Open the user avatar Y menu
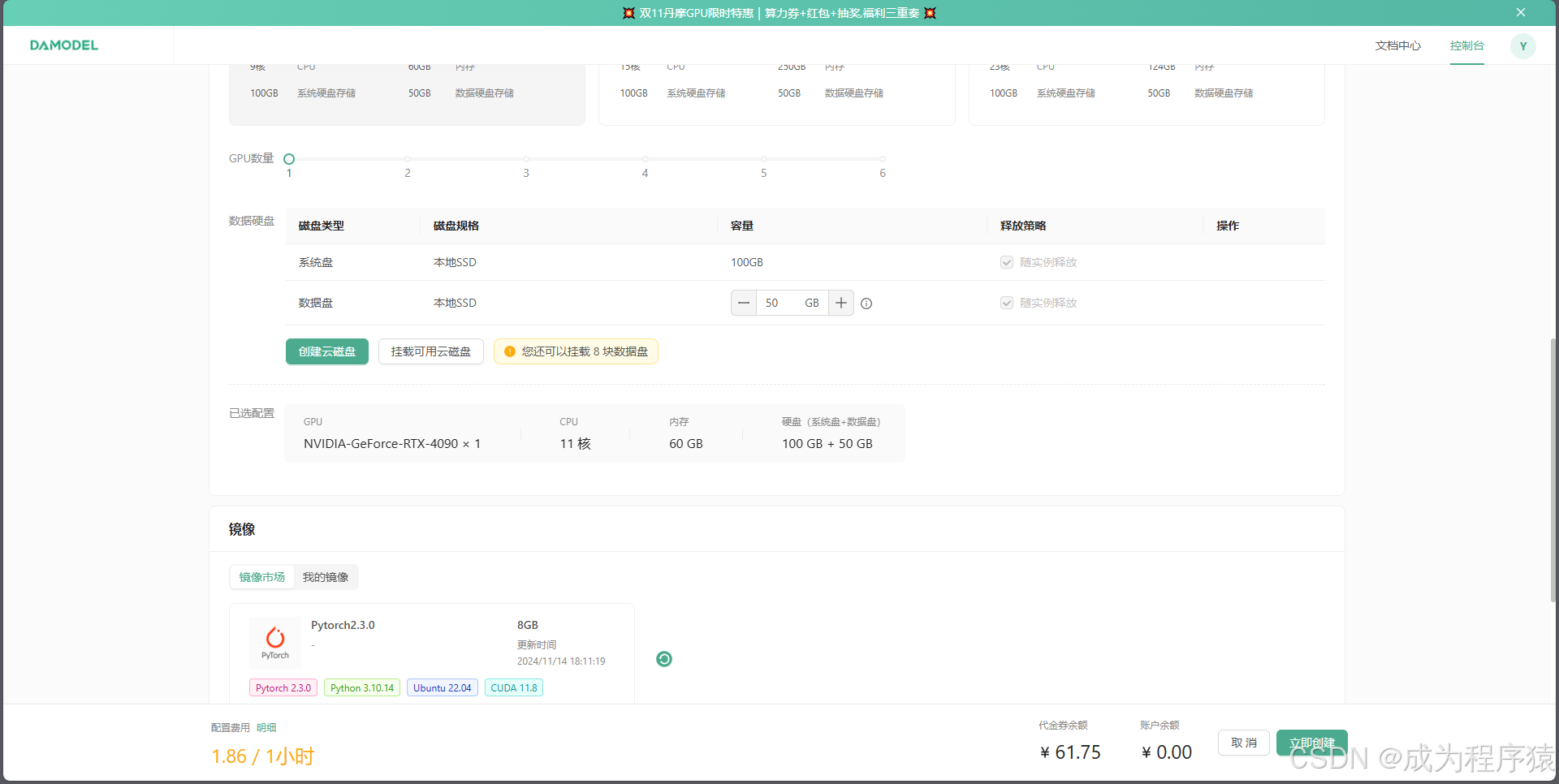1559x784 pixels. (1523, 46)
